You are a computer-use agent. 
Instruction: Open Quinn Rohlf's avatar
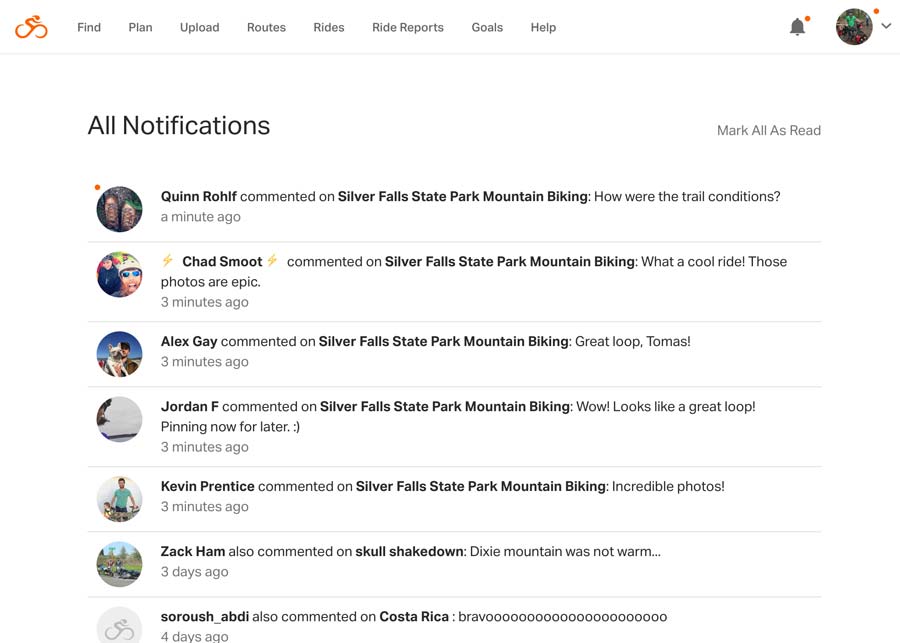click(x=119, y=209)
